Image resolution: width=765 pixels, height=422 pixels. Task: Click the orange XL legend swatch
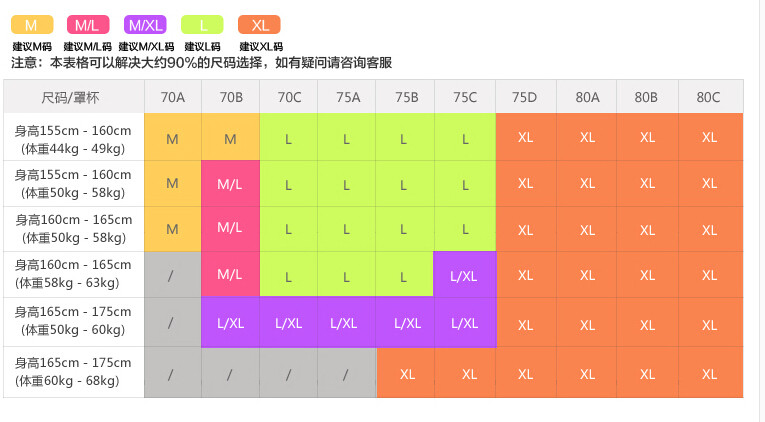[x=260, y=25]
